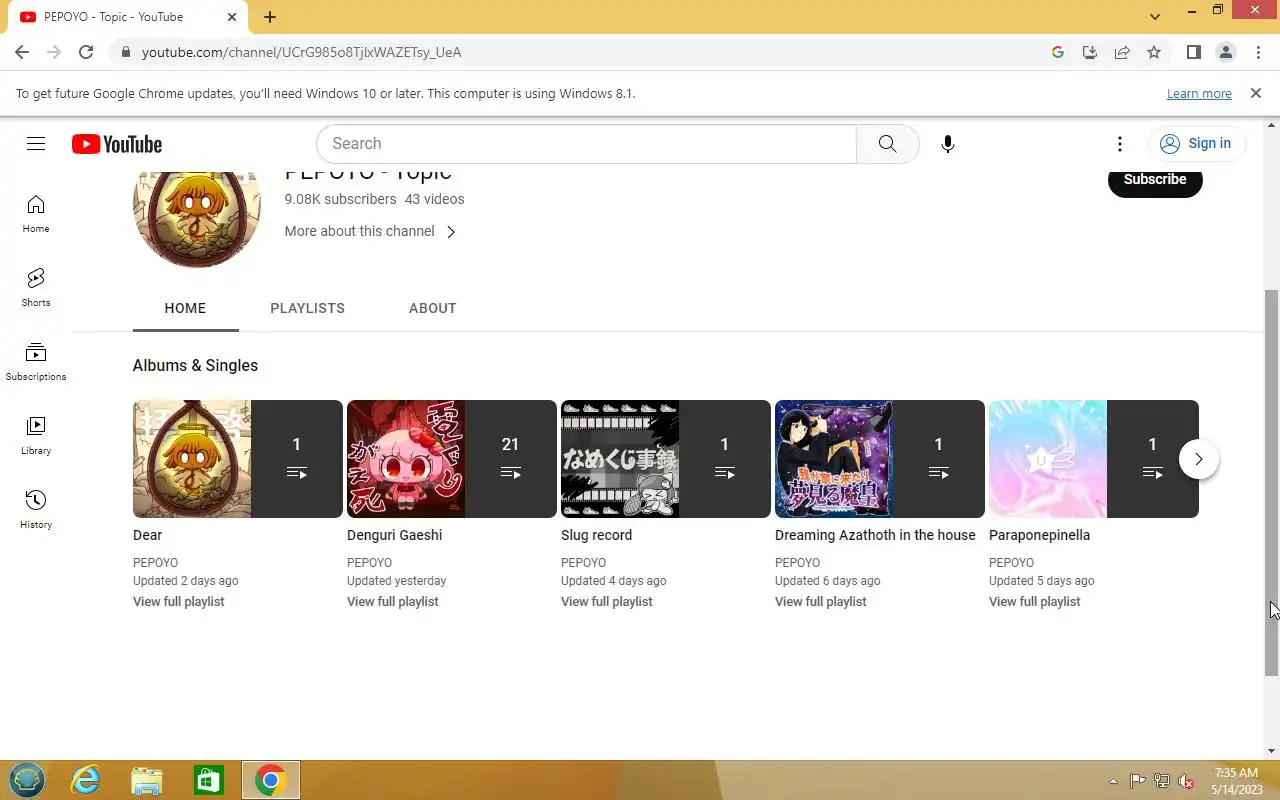The height and width of the screenshot is (800, 1280).
Task: Click the muted volume tray icon
Action: click(1186, 781)
